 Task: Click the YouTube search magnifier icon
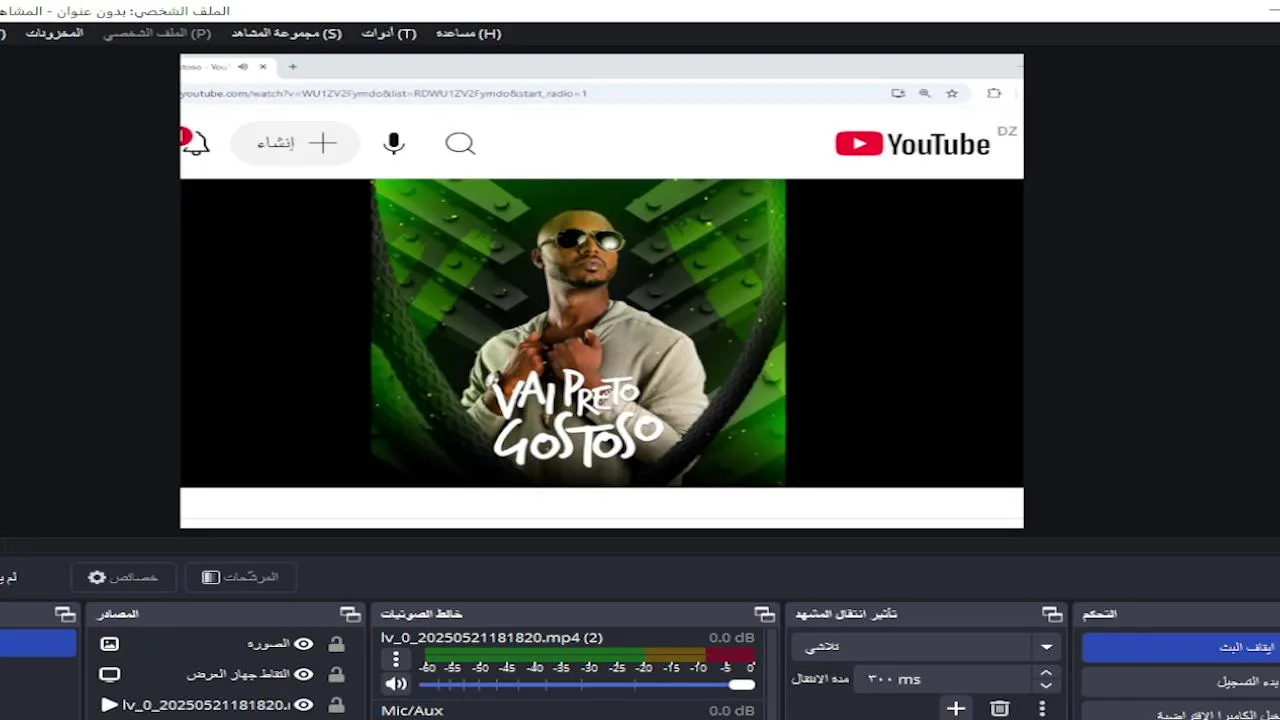460,144
